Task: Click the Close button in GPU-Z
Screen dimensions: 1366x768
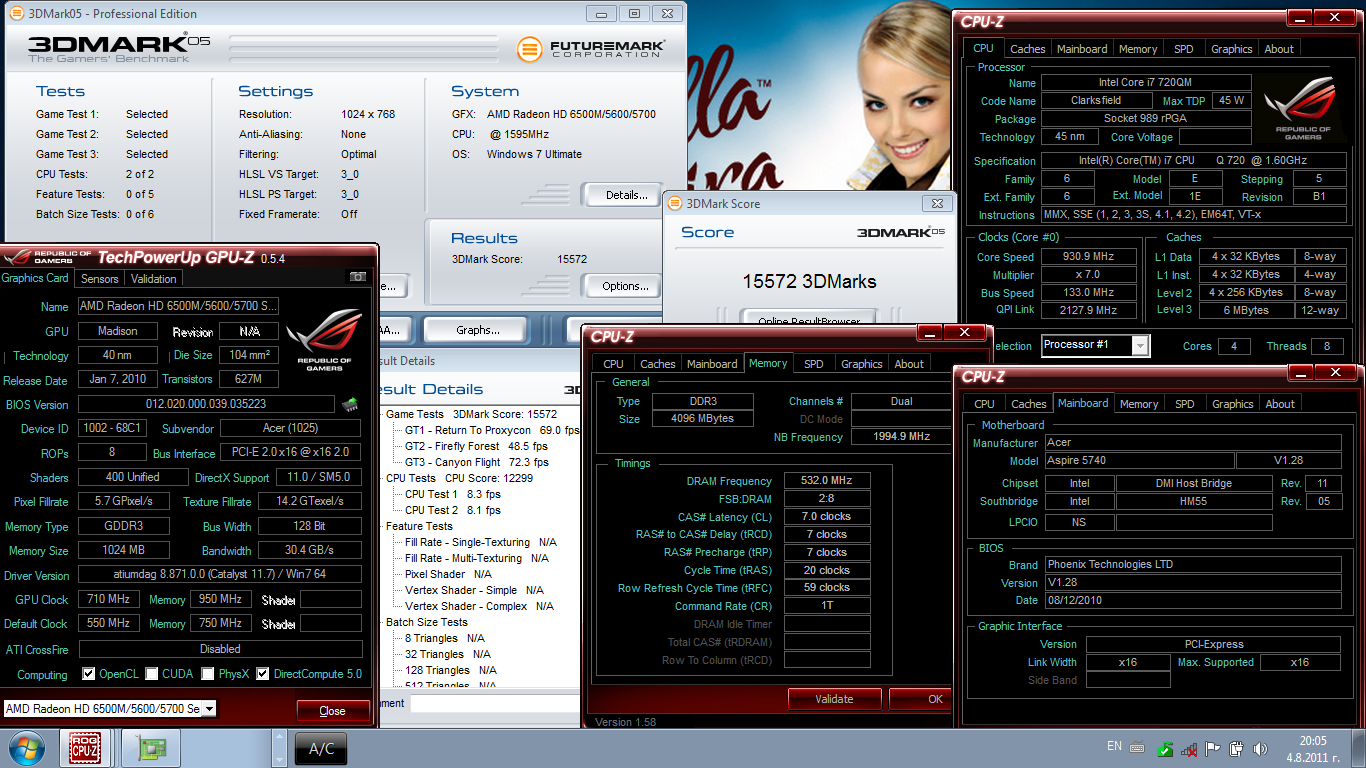Action: coord(332,711)
